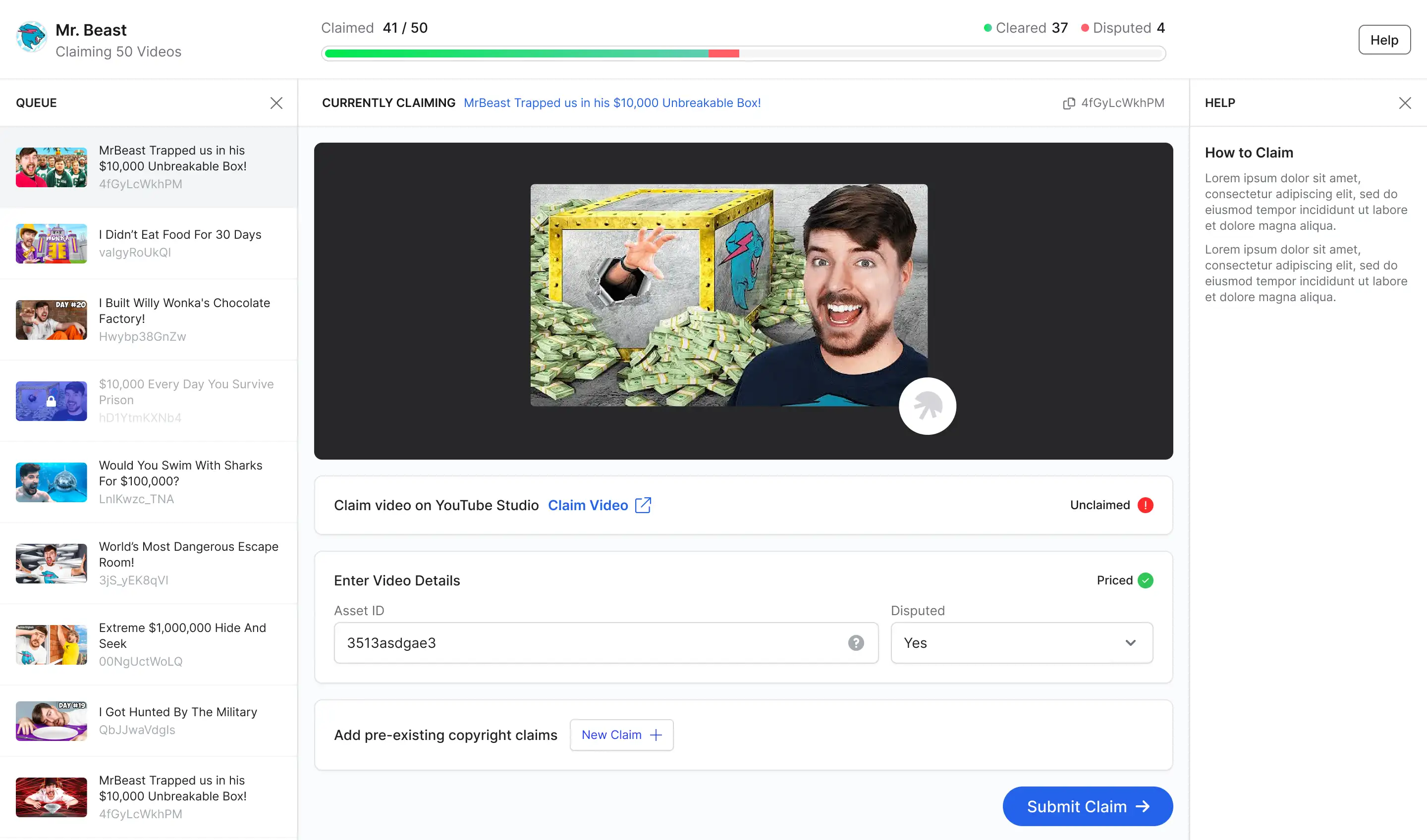
Task: Click the red Disputed status dot
Action: (x=1085, y=28)
